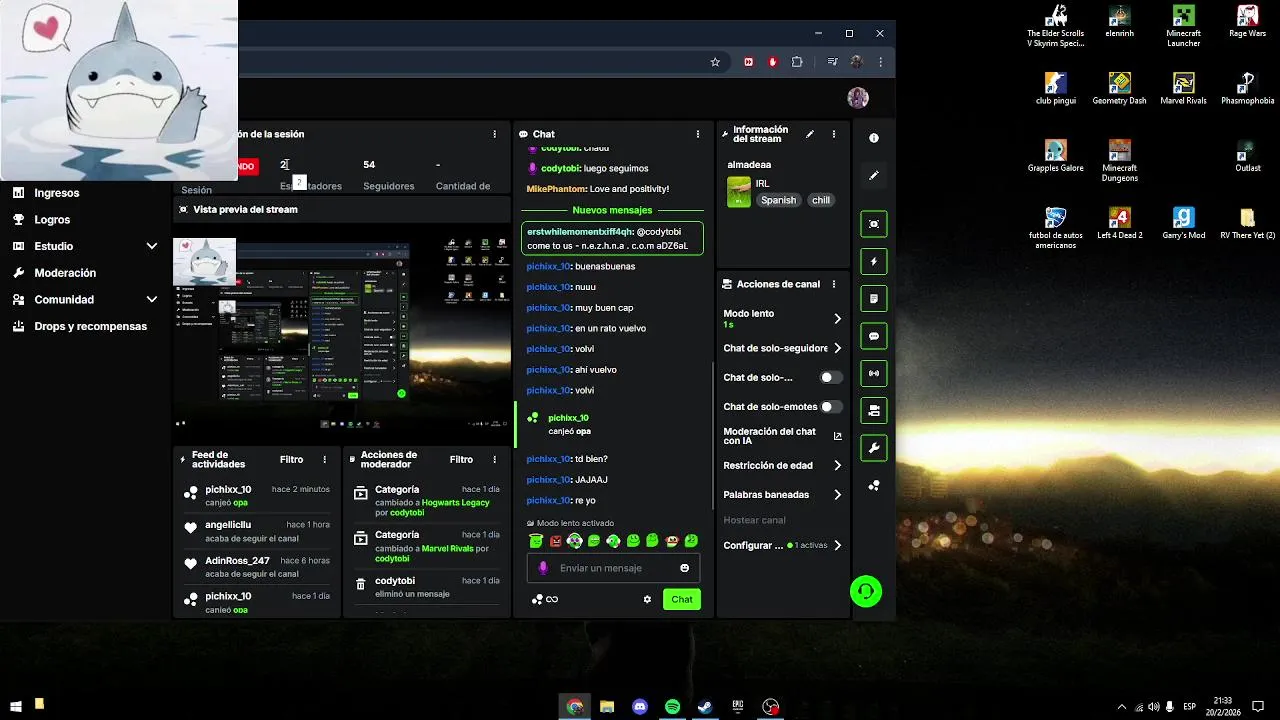Screen dimensions: 1280x720
Task: Enable Chat de solo-emotes switch
Action: pos(831,407)
